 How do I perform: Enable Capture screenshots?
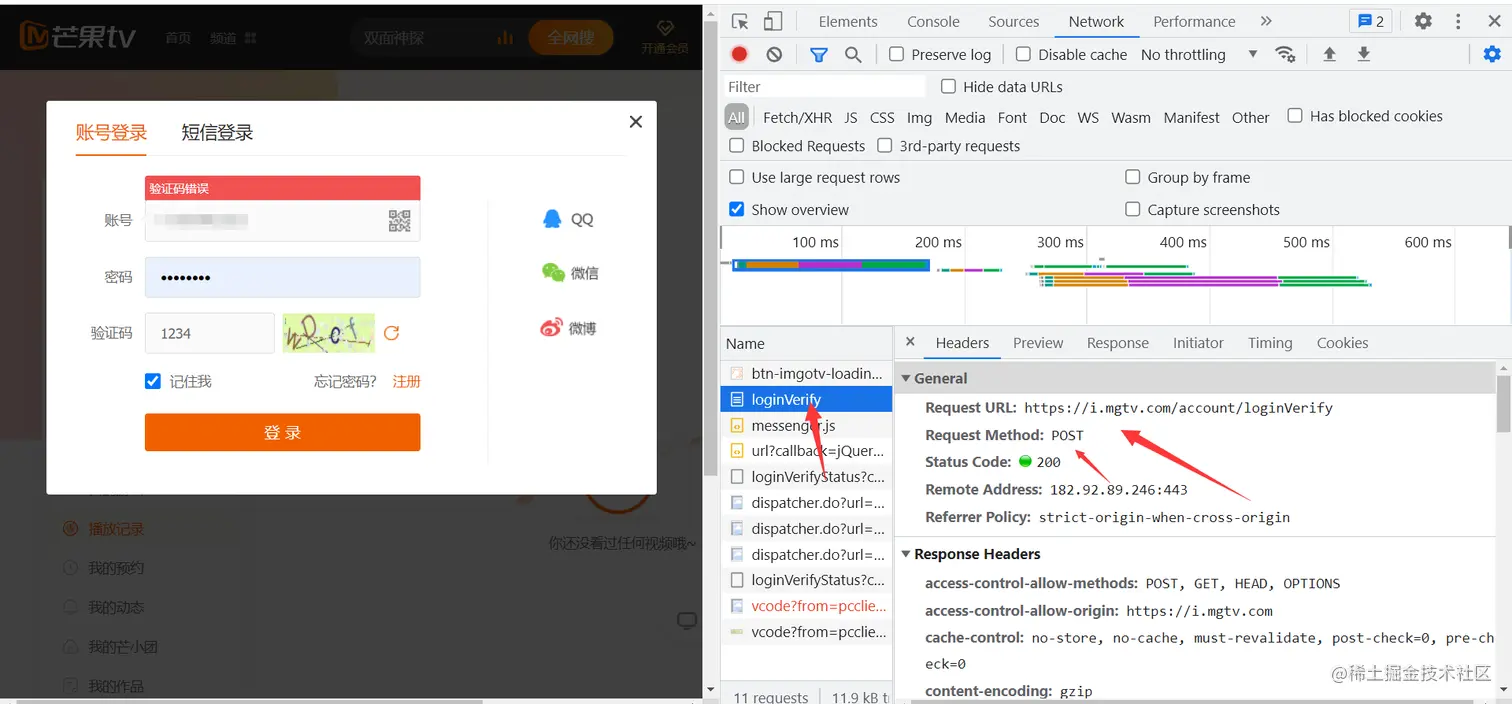point(1133,209)
